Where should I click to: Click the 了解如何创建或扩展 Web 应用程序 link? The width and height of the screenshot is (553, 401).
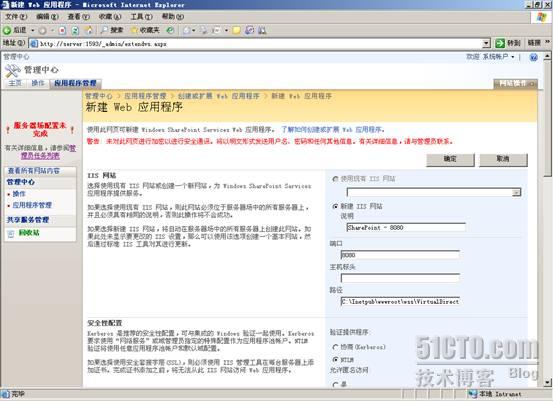[332, 130]
